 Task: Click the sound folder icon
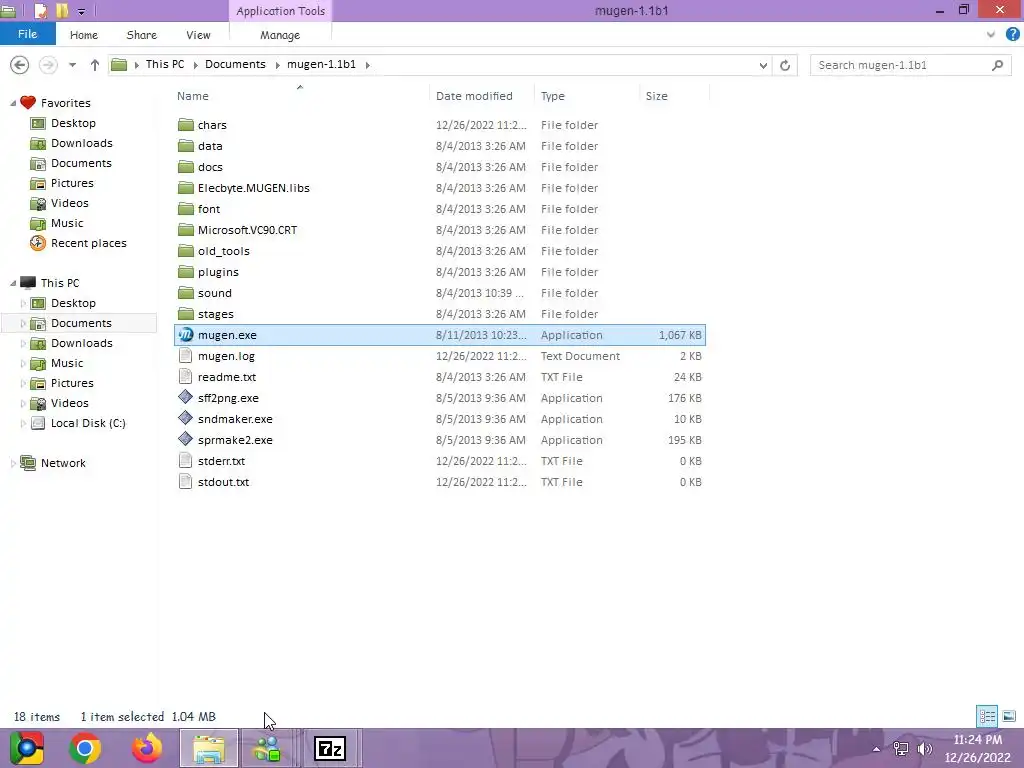[186, 293]
